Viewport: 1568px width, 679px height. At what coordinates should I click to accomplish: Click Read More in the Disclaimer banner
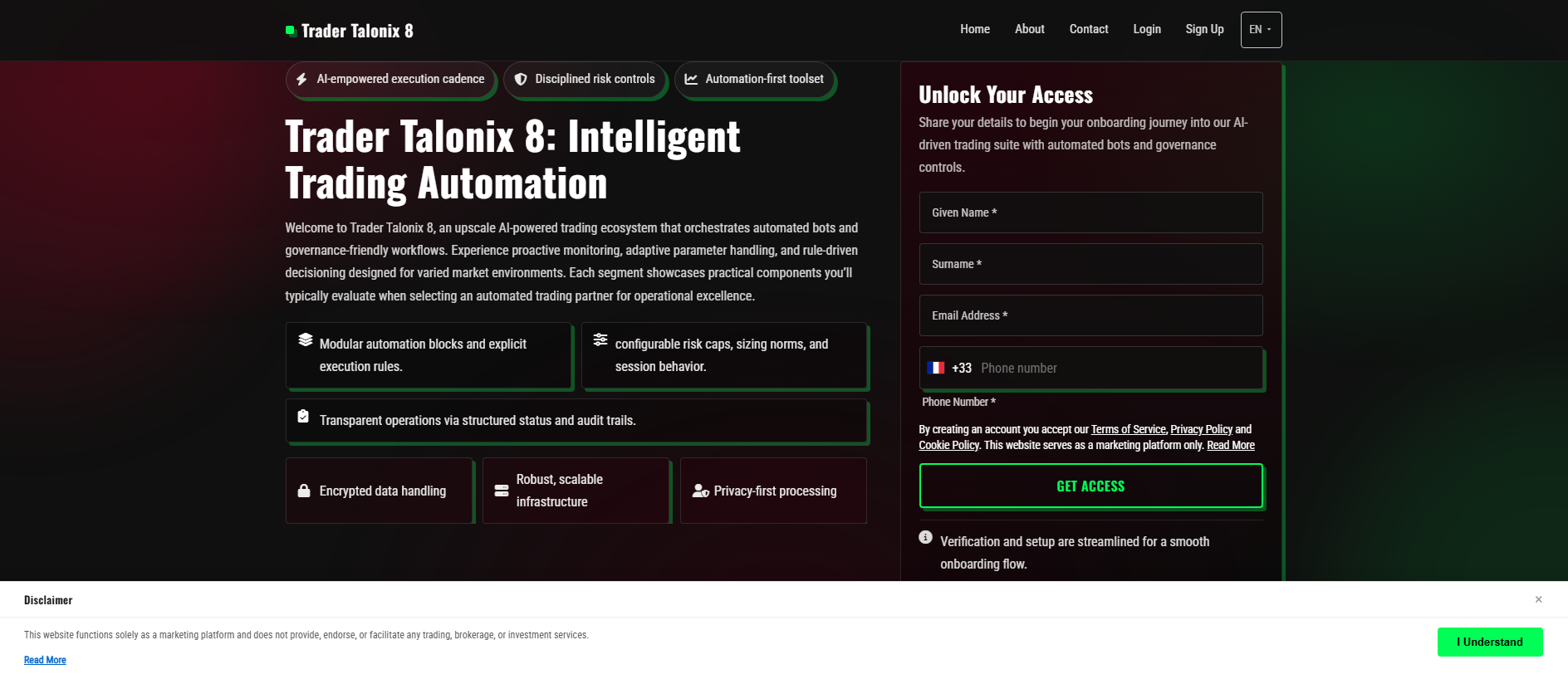[x=45, y=660]
